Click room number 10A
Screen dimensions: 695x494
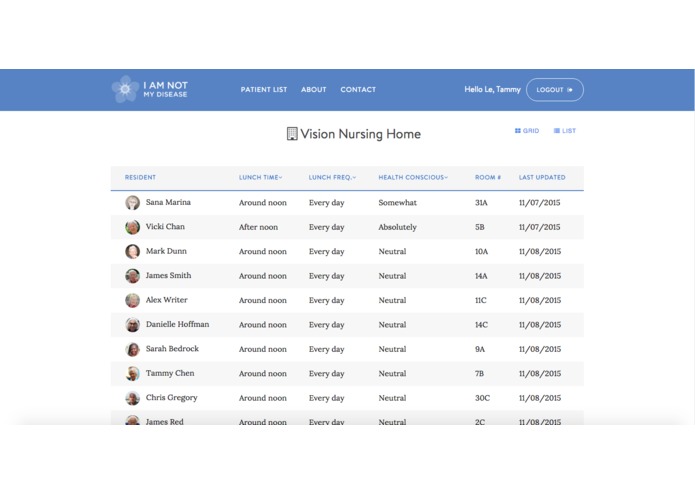pos(481,251)
